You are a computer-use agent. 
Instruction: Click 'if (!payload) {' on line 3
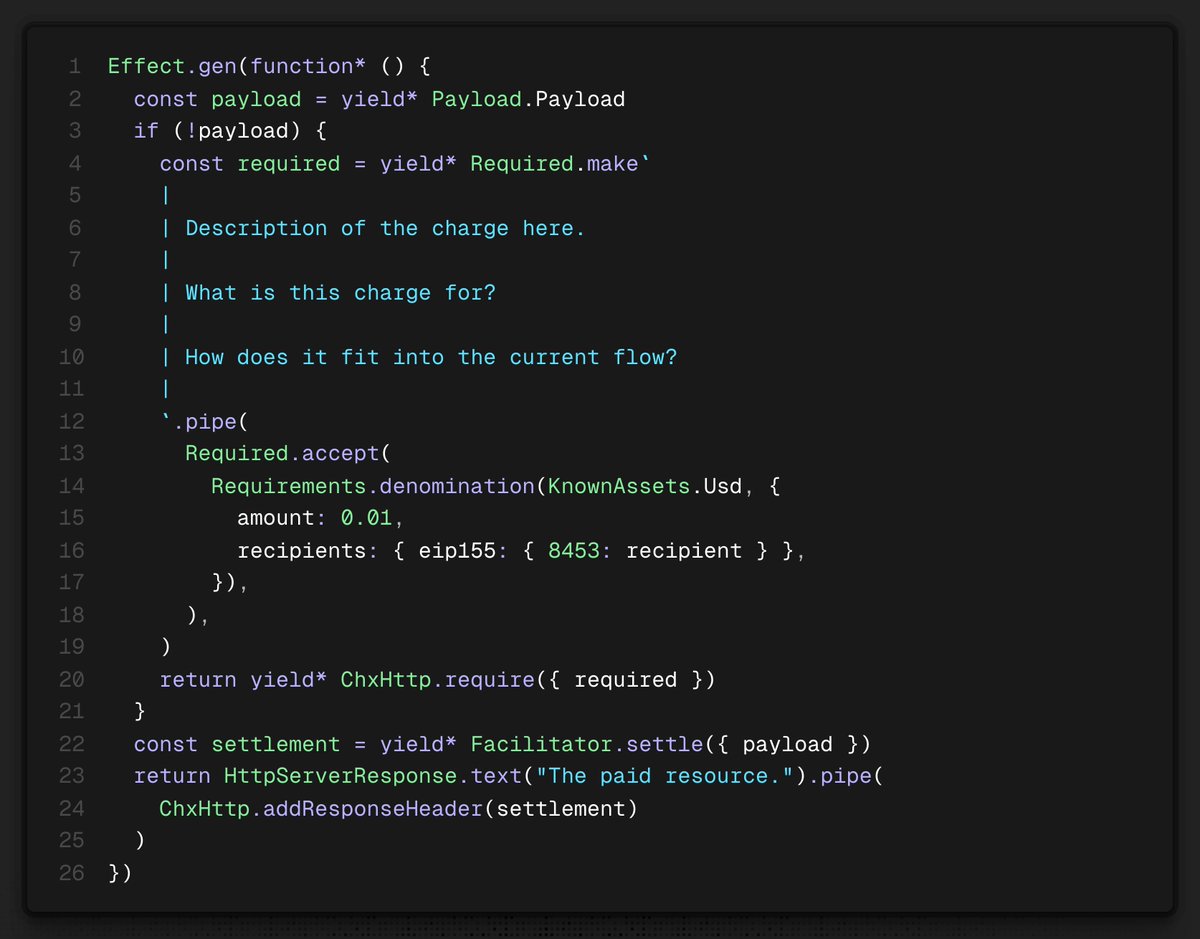(231, 131)
